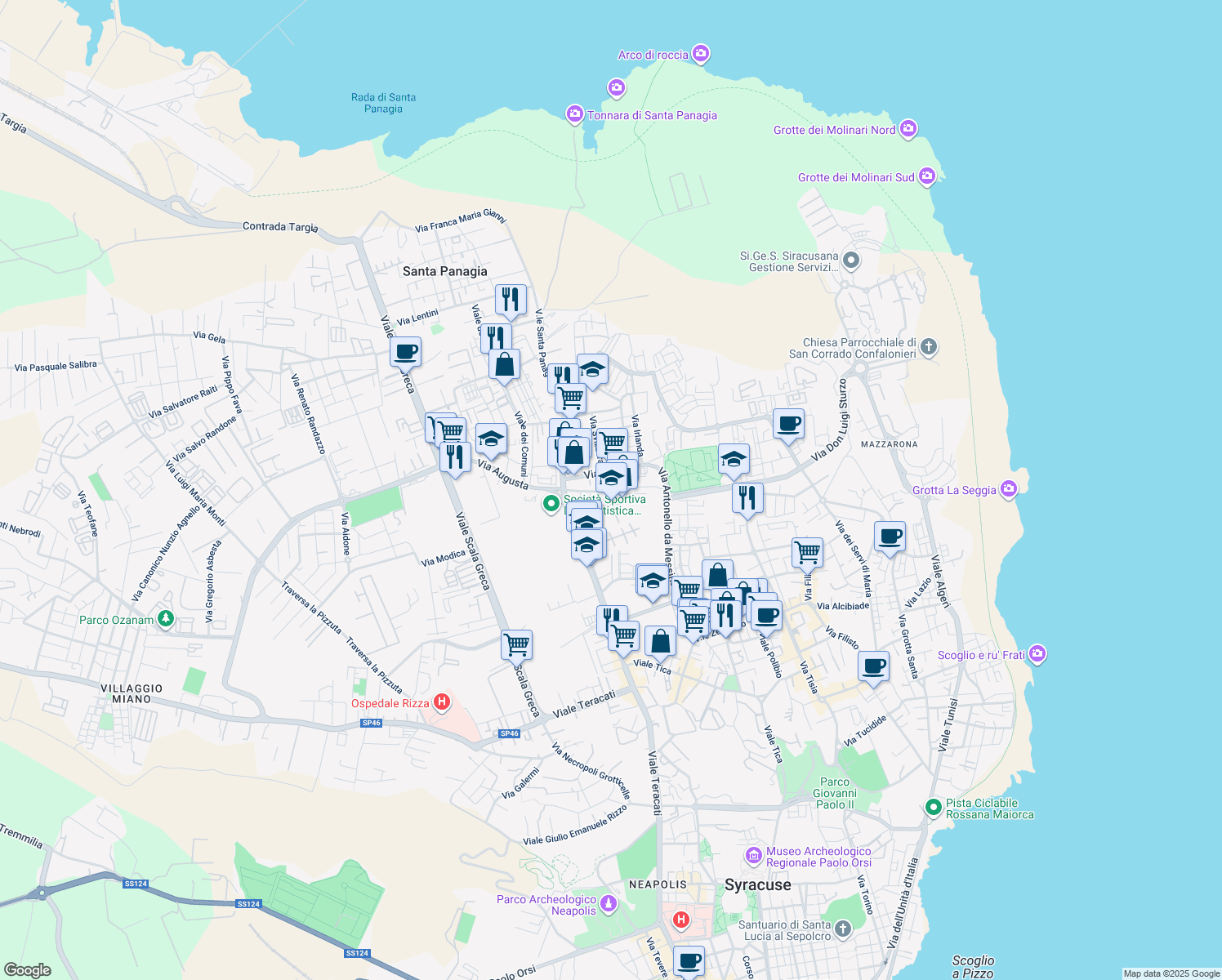Select the Grotte dei Molinari Sud marker
This screenshot has height=980, width=1222.
click(x=927, y=176)
